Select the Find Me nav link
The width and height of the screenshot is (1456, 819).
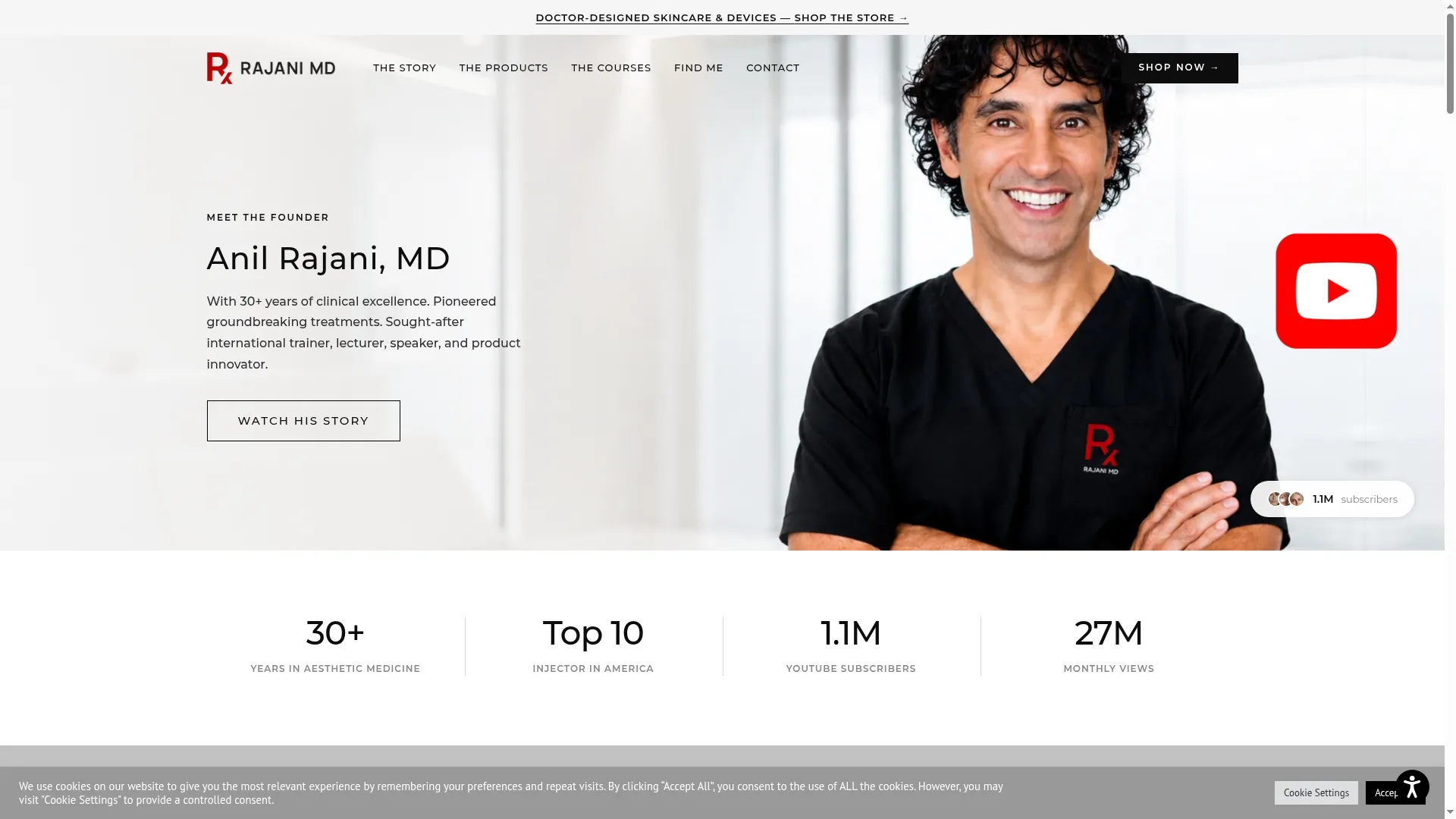pos(698,68)
